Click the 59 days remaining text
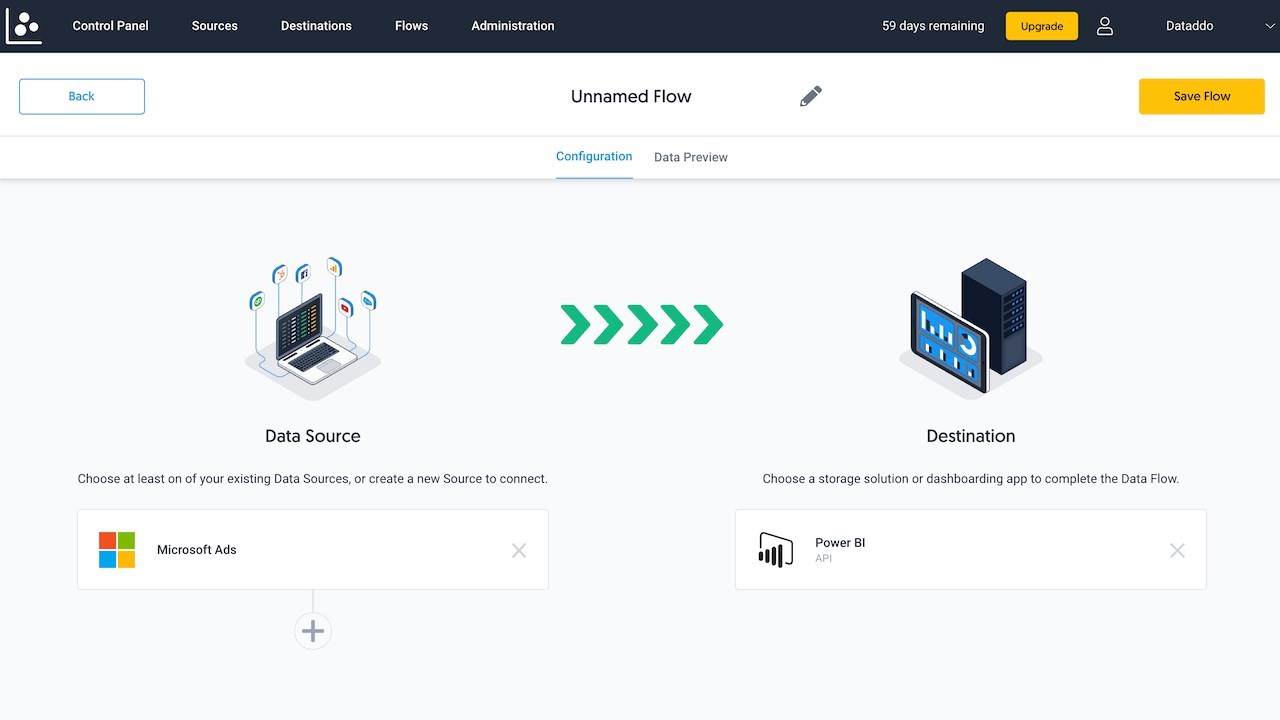 tap(933, 26)
